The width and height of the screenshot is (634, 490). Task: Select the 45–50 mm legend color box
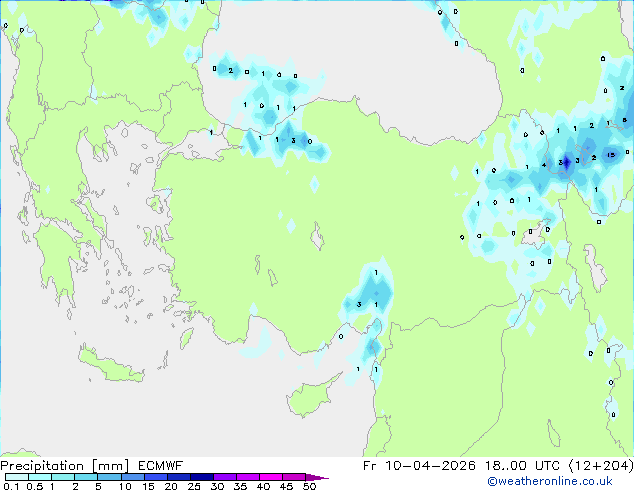point(294,477)
